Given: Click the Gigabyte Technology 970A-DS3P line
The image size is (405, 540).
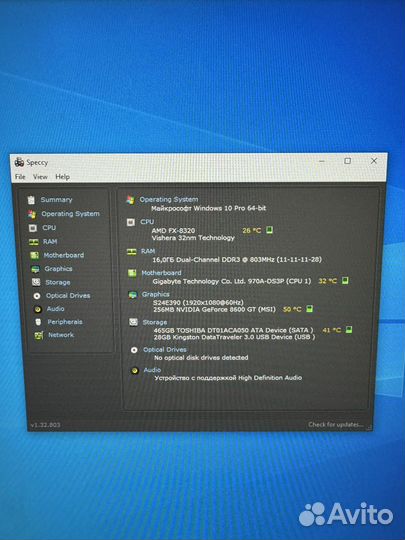Looking at the screenshot, I should point(232,281).
